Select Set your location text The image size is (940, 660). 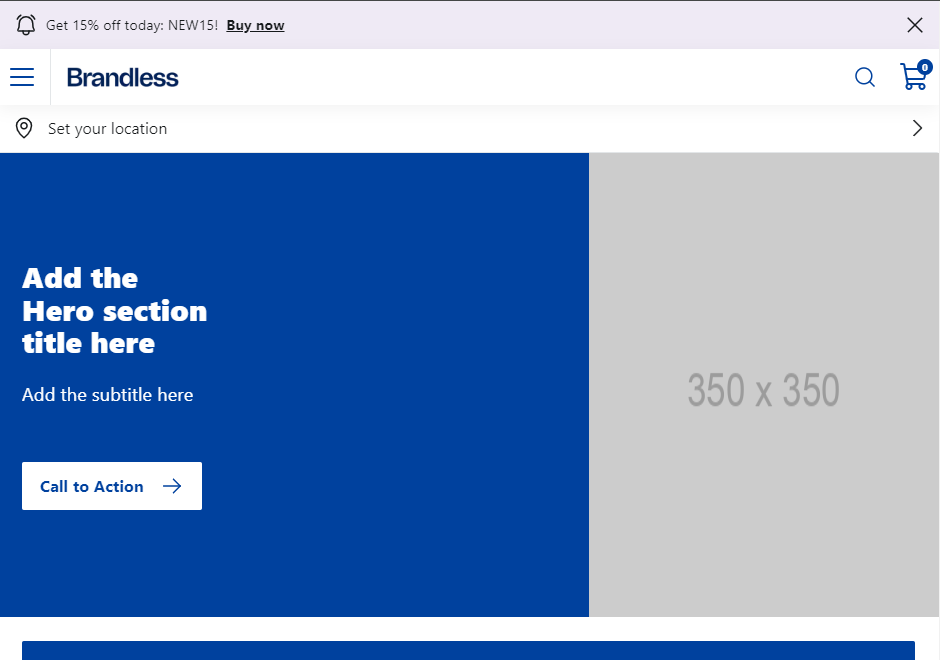107,129
